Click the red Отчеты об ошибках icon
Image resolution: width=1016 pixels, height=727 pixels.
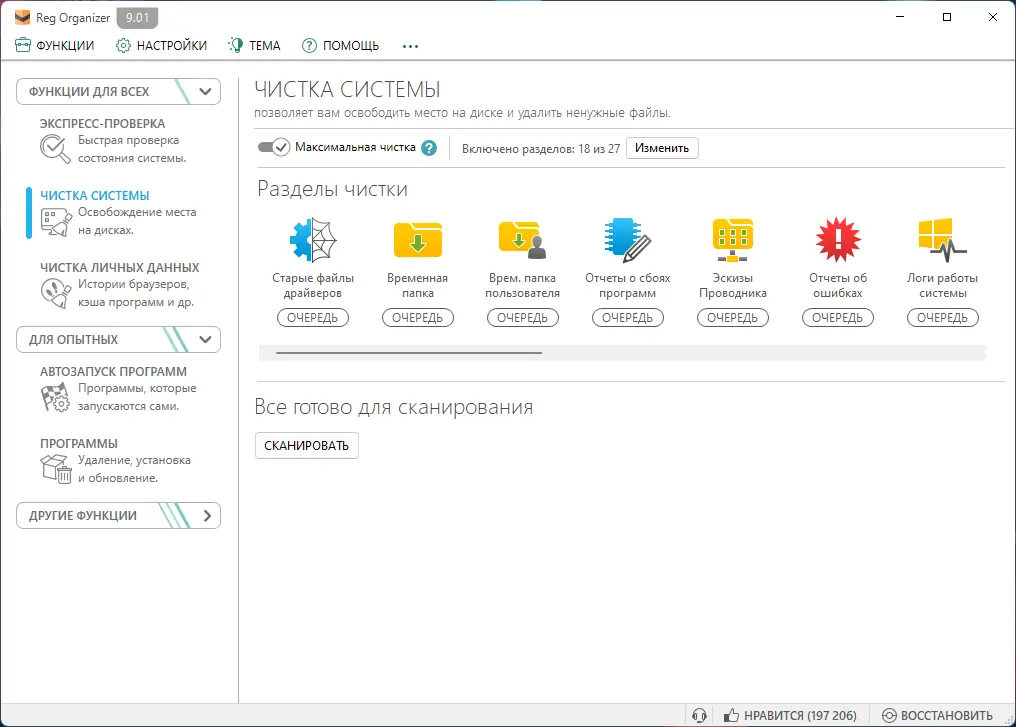[838, 238]
